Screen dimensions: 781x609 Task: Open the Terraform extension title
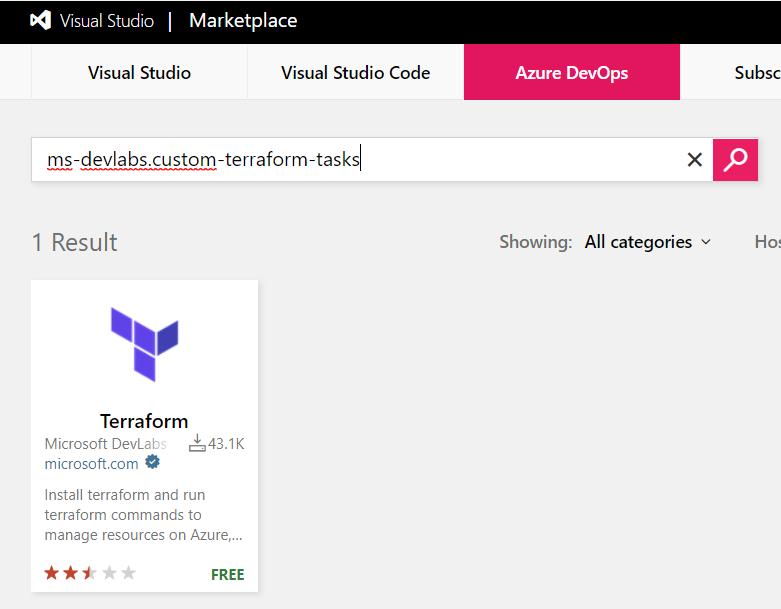point(144,421)
